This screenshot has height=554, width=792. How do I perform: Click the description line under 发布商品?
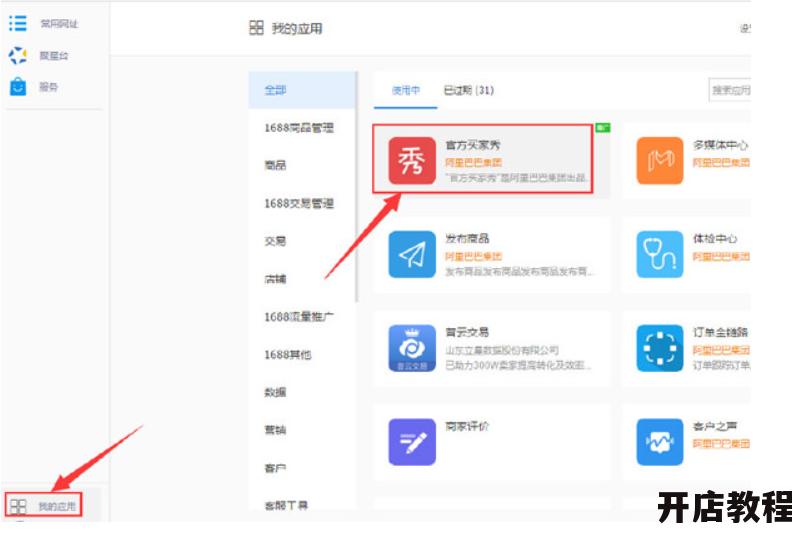coord(520,272)
